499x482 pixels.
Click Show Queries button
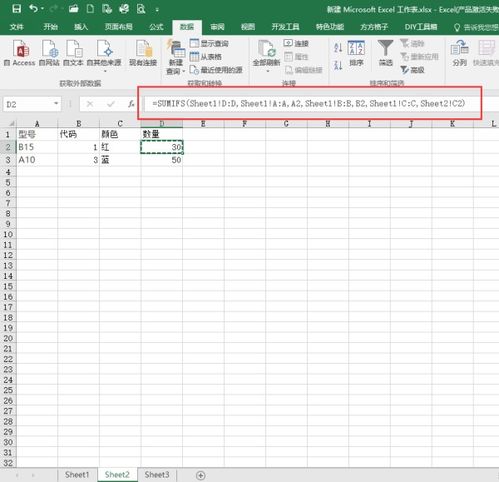click(209, 43)
